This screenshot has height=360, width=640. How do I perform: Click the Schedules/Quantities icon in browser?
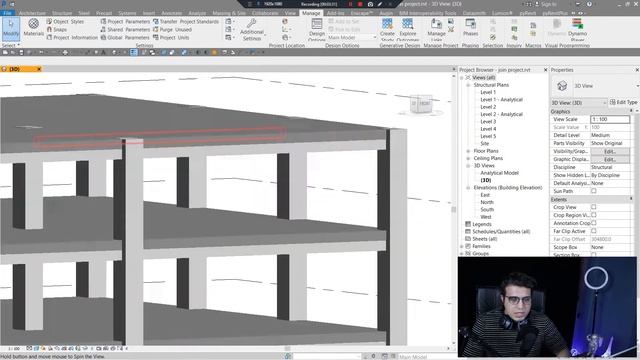tap(468, 231)
